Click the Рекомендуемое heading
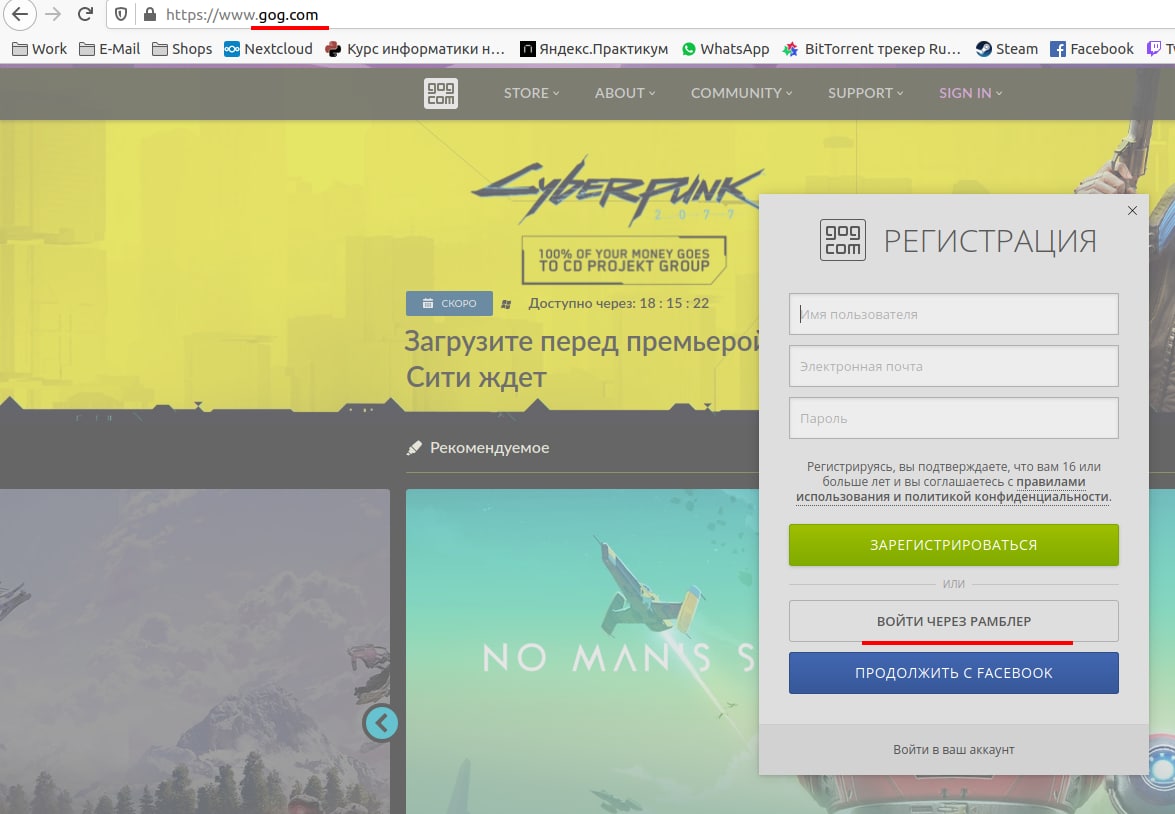Viewport: 1175px width, 814px height. 489,447
